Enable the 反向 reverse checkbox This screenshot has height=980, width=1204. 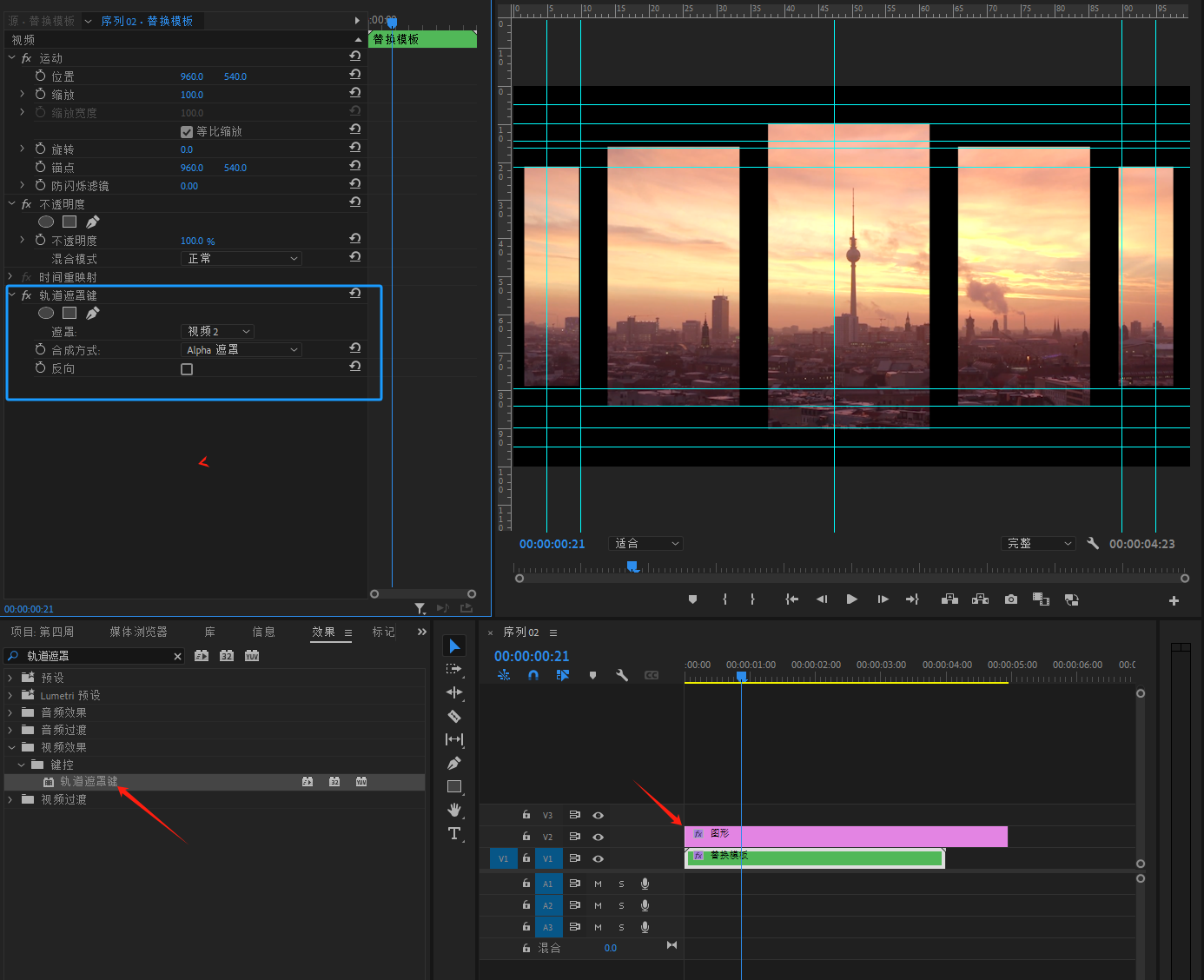point(186,369)
